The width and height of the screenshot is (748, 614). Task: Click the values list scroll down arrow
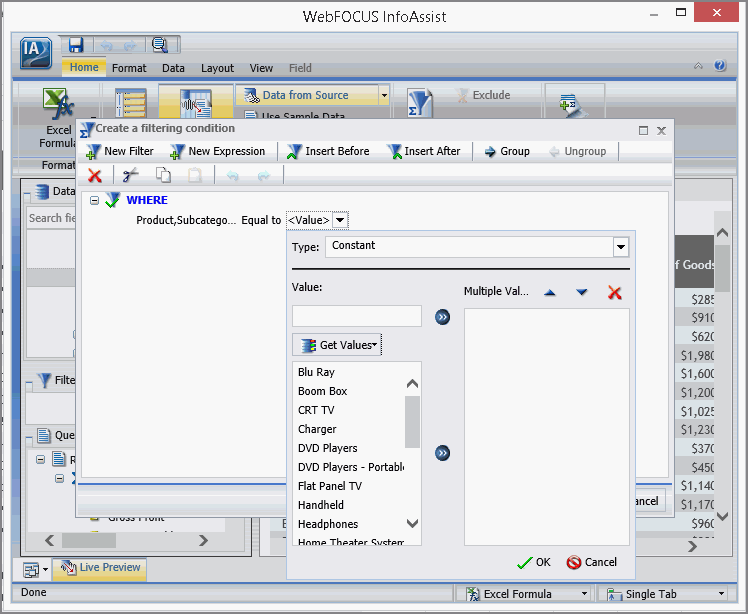412,523
